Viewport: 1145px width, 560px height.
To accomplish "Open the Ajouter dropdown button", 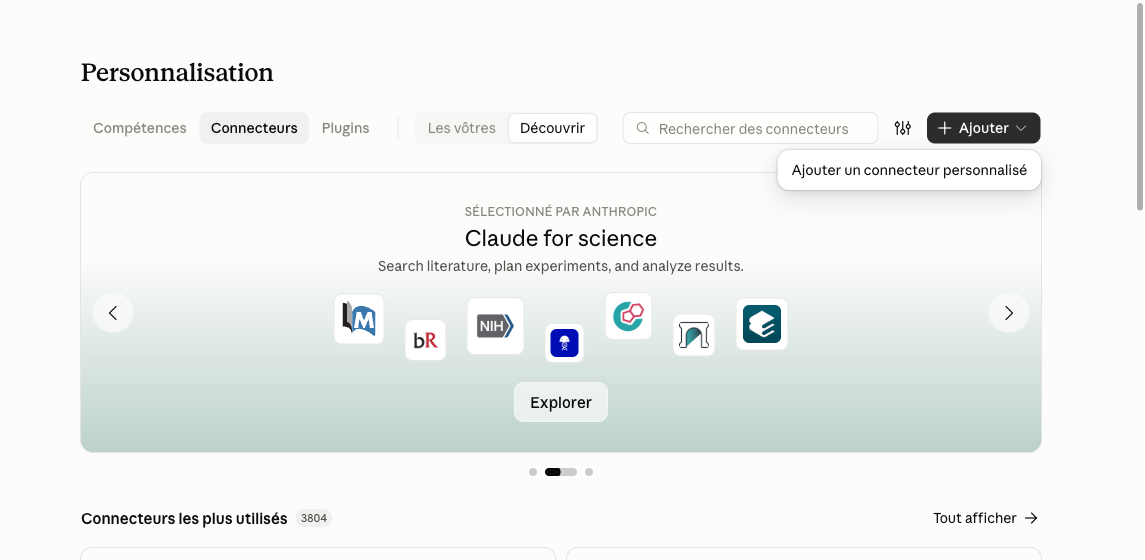I will (983, 128).
